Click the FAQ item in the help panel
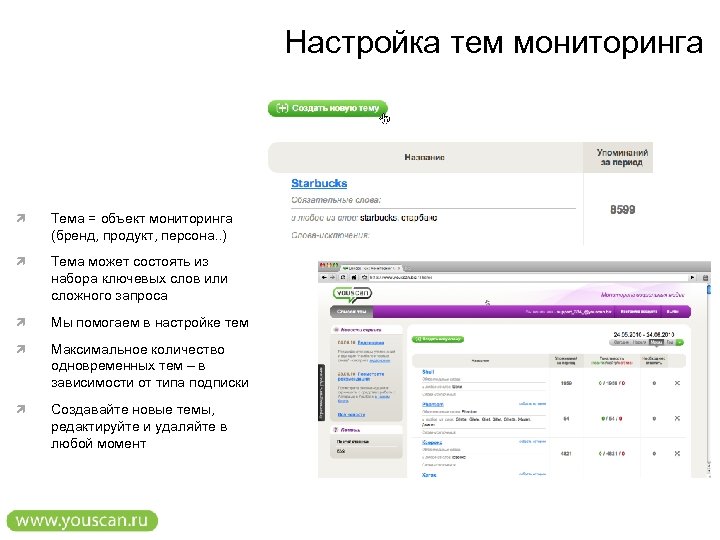The image size is (720, 540). click(341, 451)
